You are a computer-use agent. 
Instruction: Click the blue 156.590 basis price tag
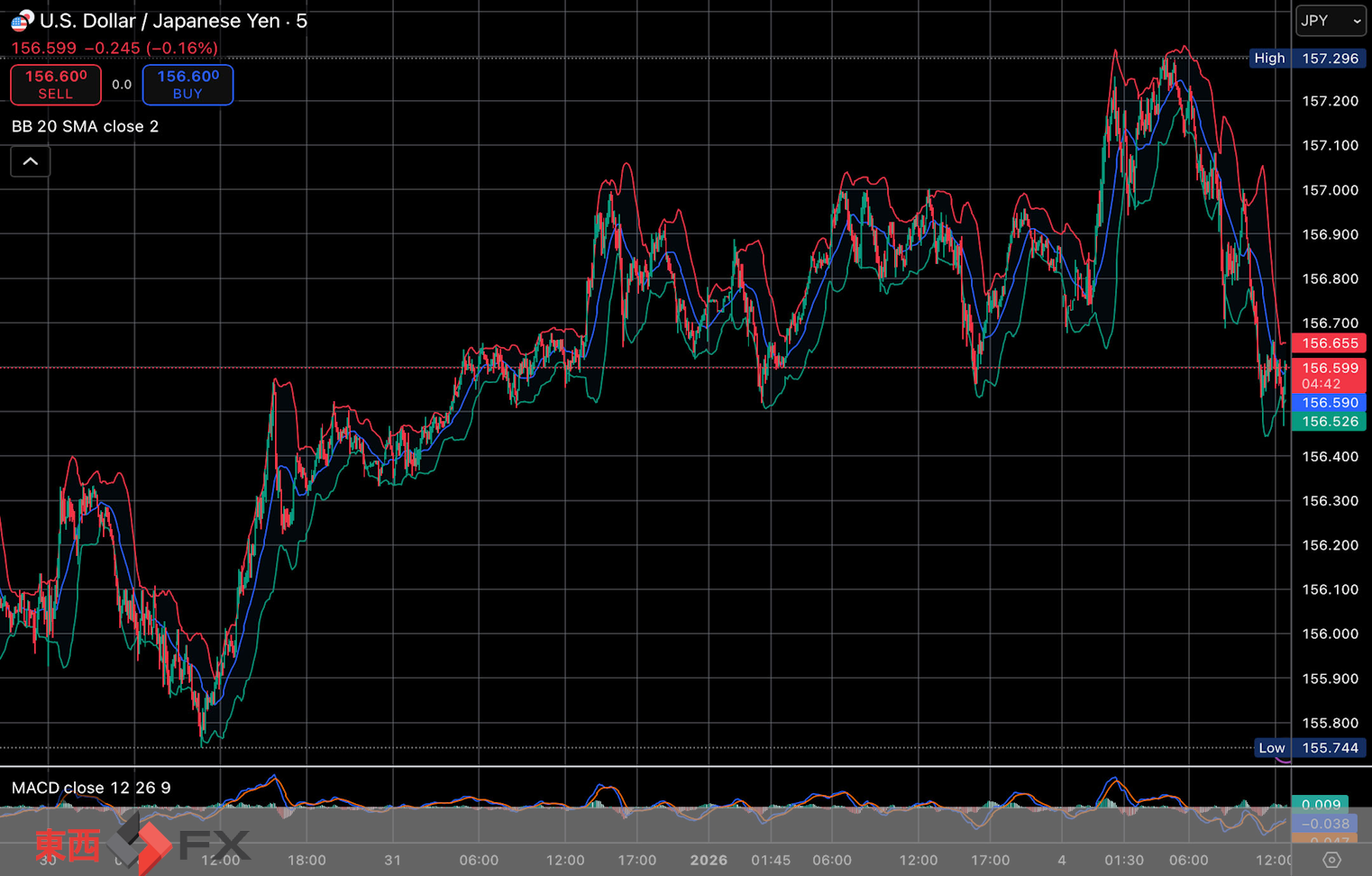coord(1329,403)
